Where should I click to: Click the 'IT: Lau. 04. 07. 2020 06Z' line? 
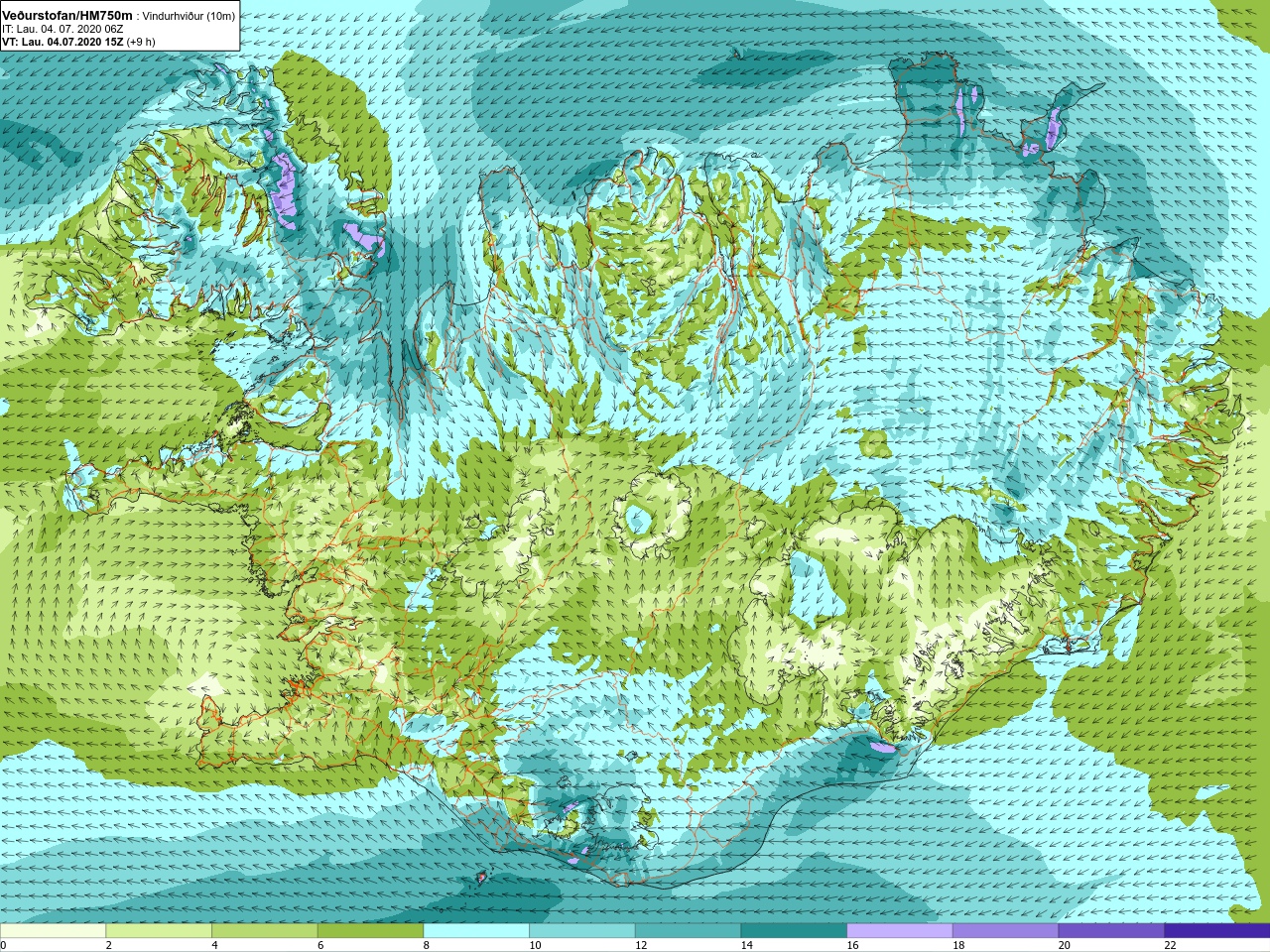[x=63, y=29]
